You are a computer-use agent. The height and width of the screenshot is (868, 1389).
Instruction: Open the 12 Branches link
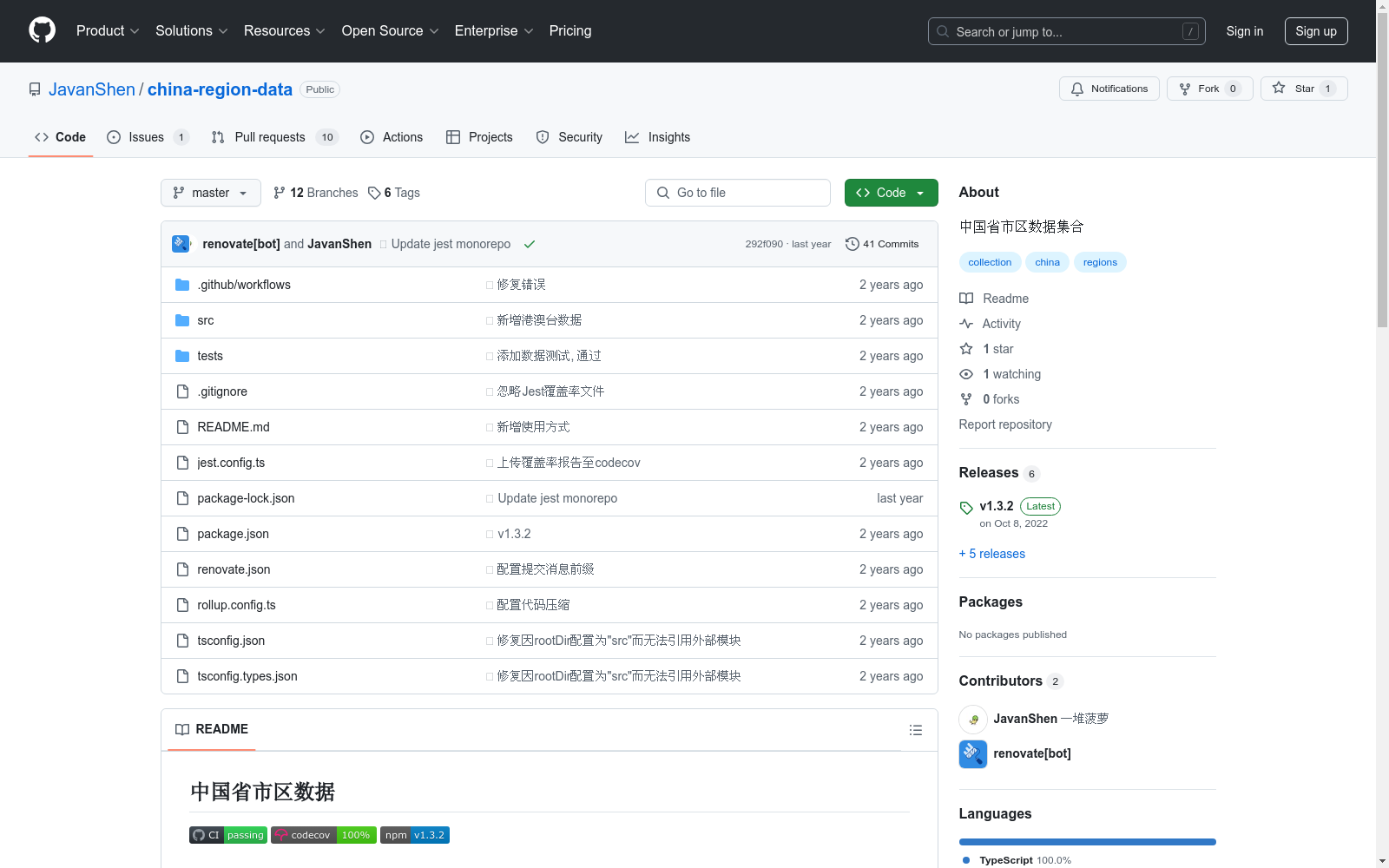pos(315,193)
